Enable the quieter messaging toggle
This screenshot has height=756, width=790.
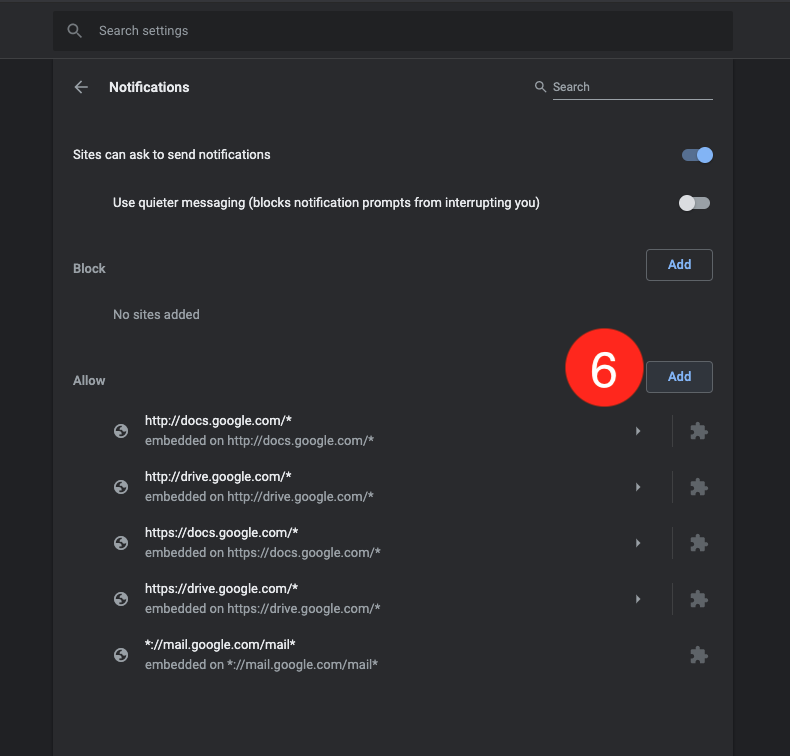(x=694, y=203)
